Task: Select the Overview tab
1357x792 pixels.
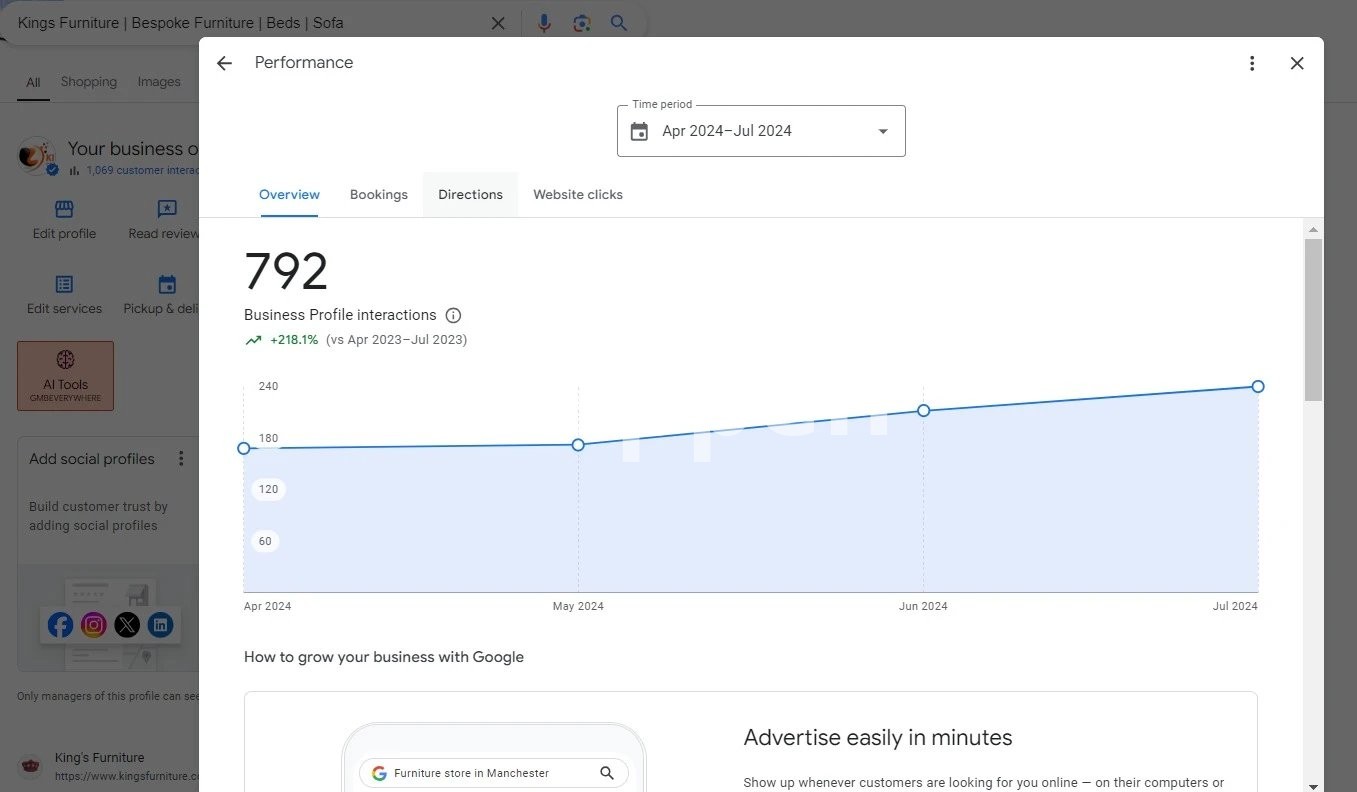Action: point(289,195)
